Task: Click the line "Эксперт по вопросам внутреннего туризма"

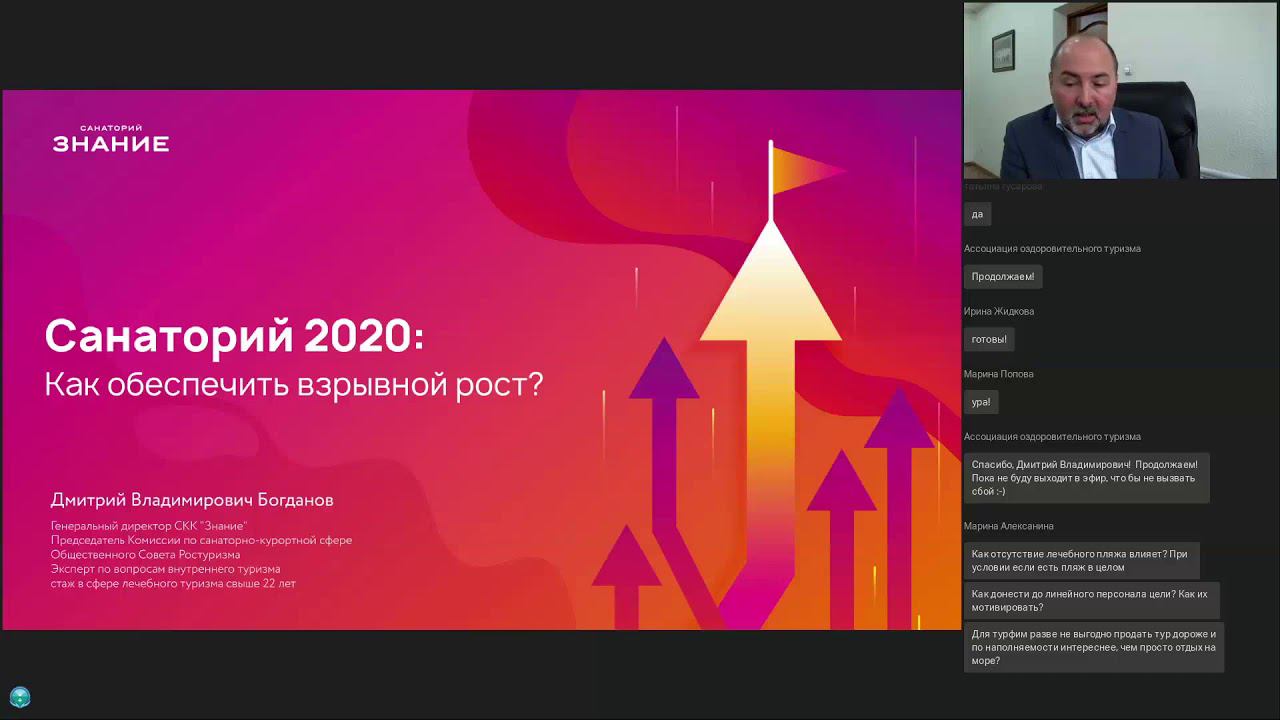Action: (165, 569)
